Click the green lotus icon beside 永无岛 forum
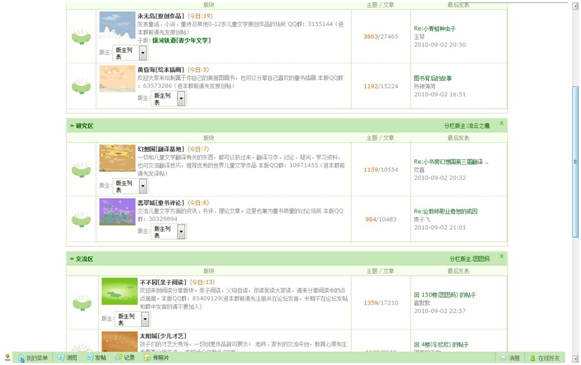 tap(81, 37)
